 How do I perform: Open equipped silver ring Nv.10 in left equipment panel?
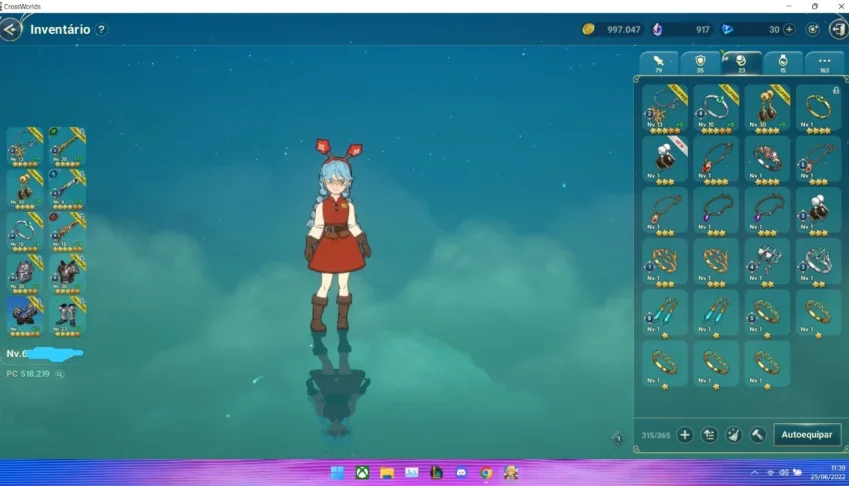point(24,232)
